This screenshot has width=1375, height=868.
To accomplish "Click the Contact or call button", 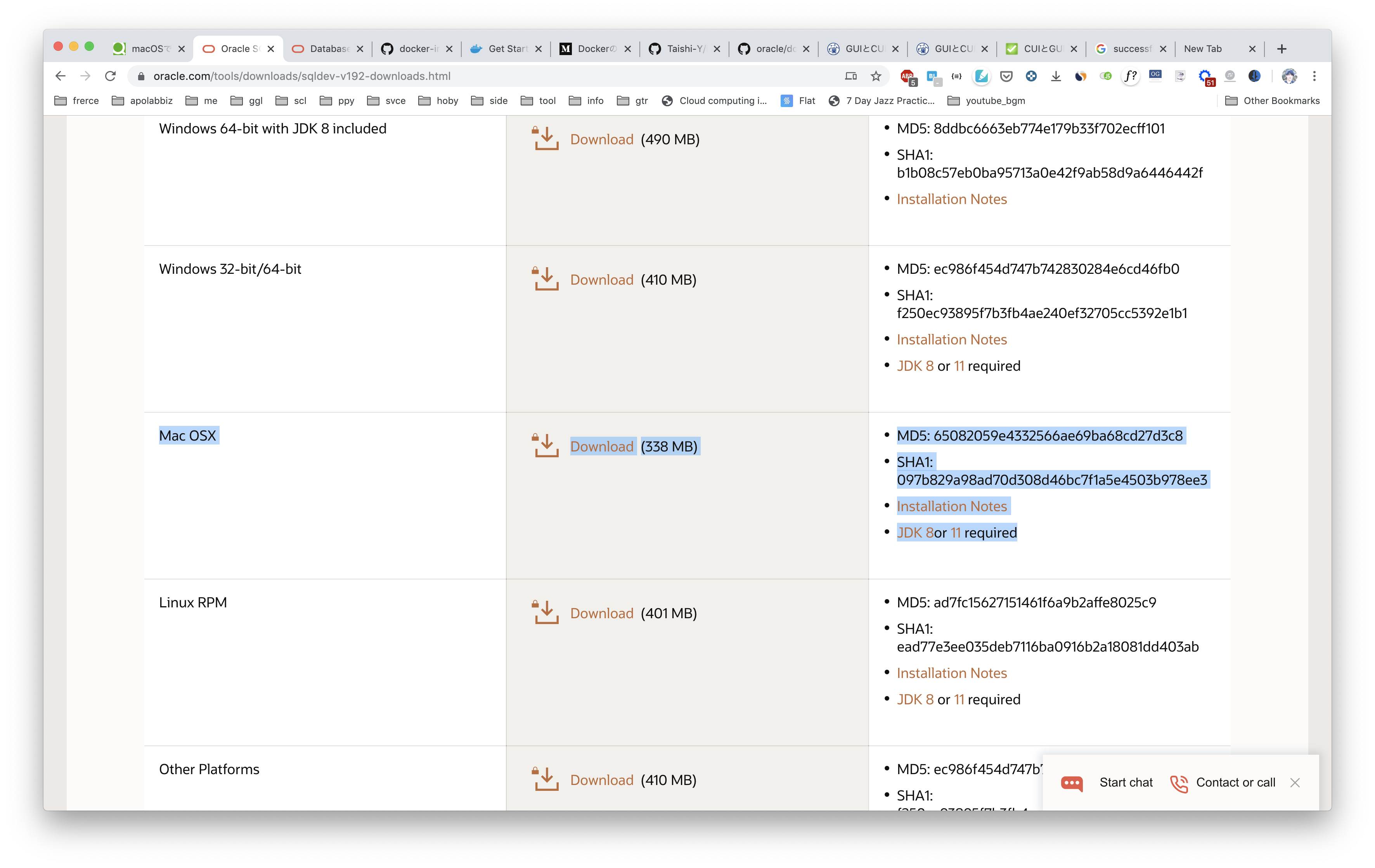I will click(x=1223, y=782).
